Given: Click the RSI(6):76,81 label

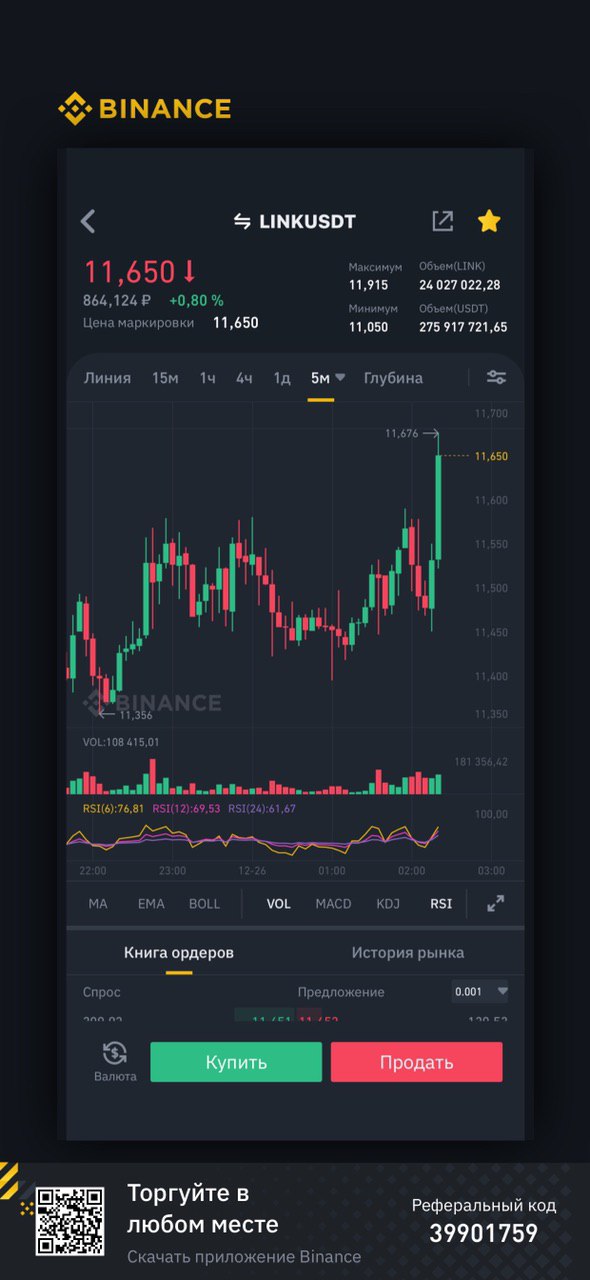Looking at the screenshot, I should pos(113,808).
